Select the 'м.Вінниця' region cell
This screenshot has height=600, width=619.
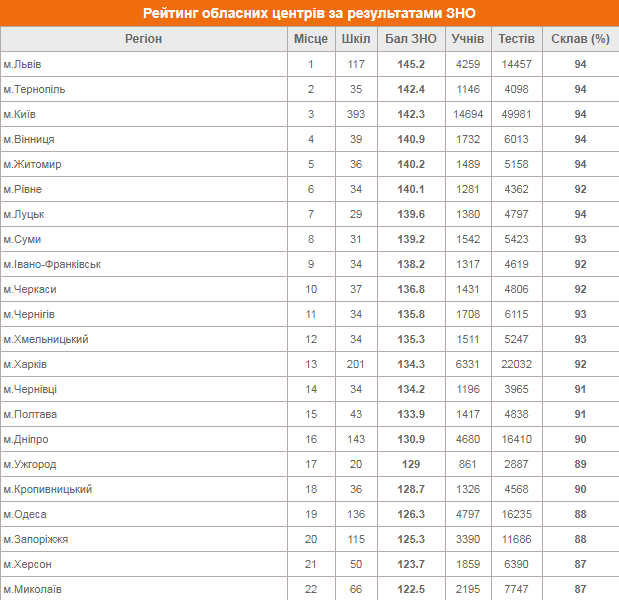(x=29, y=140)
